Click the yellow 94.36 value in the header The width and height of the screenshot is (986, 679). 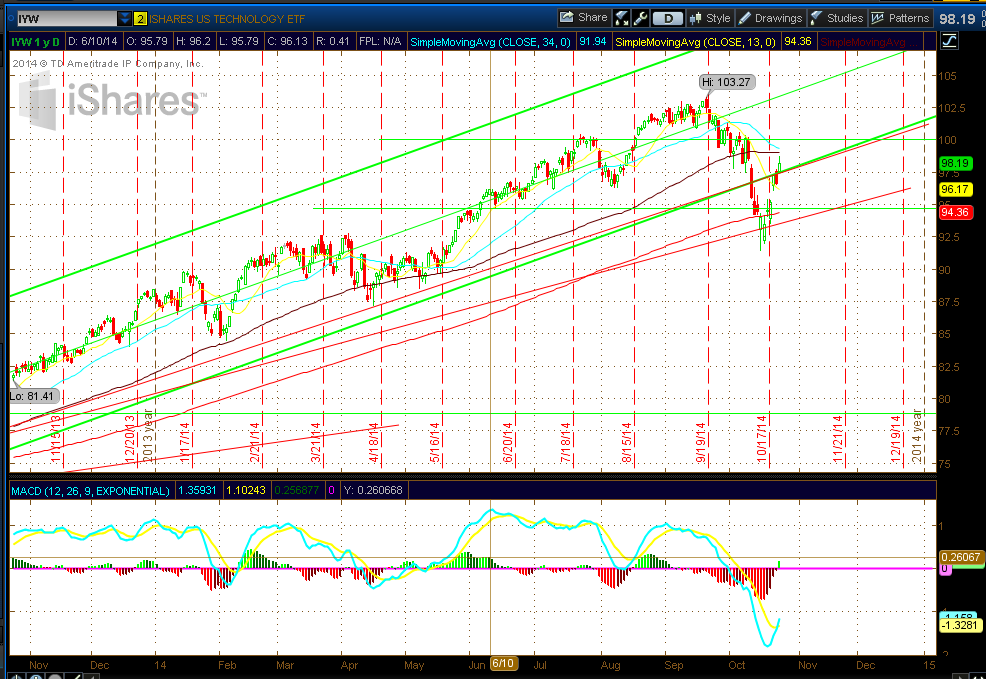click(x=798, y=41)
